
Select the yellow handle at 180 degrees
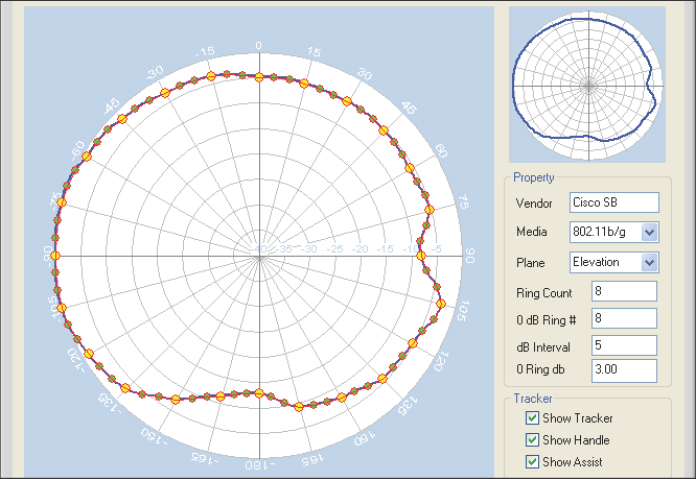tap(259, 393)
